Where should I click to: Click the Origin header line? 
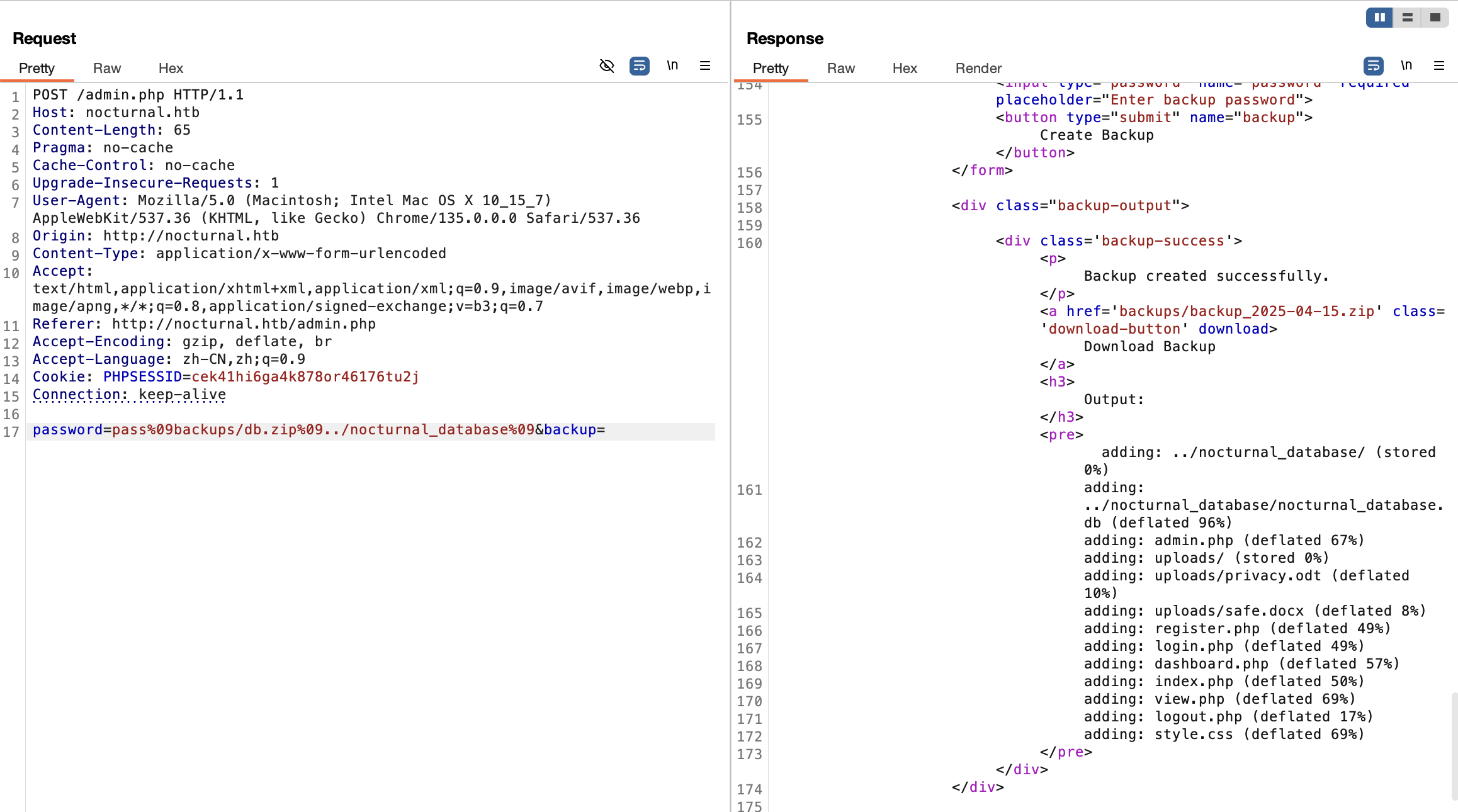pyautogui.click(x=155, y=236)
